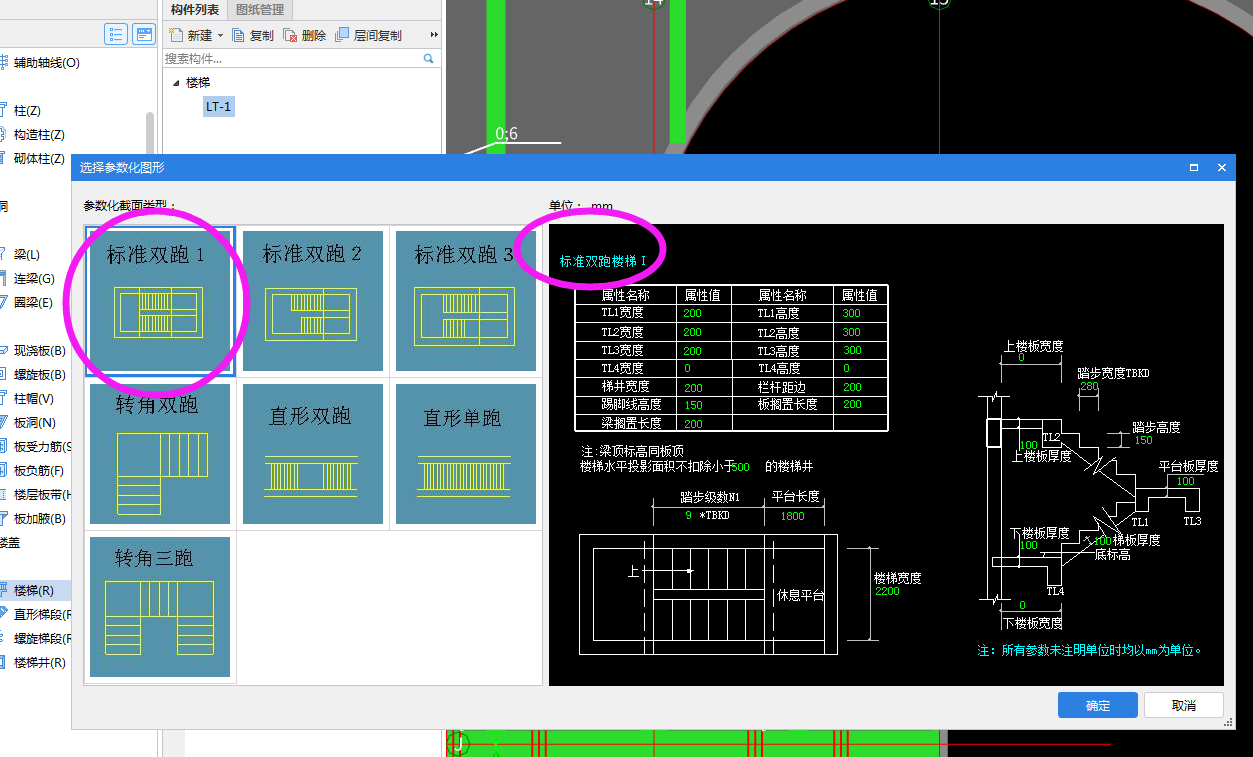1253x757 pixels.
Task: Focus the 搜索构件 search field
Action: point(293,59)
